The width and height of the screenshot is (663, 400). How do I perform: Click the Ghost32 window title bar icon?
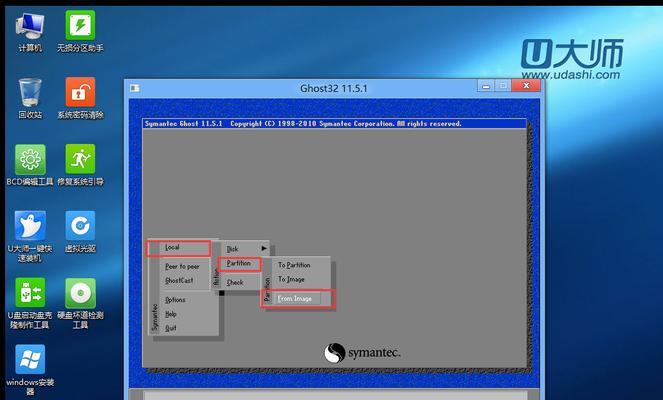pos(135,88)
